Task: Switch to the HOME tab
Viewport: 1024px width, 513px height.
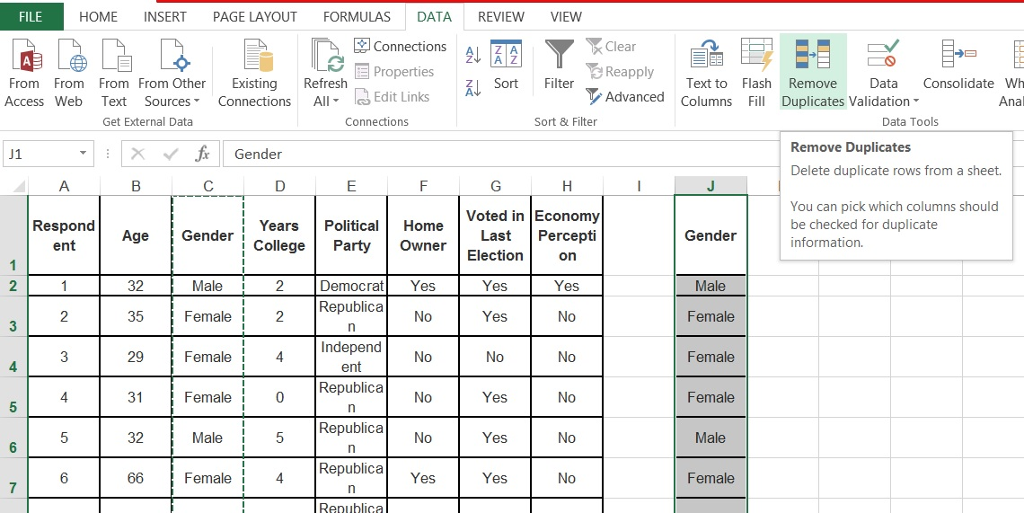Action: click(99, 17)
